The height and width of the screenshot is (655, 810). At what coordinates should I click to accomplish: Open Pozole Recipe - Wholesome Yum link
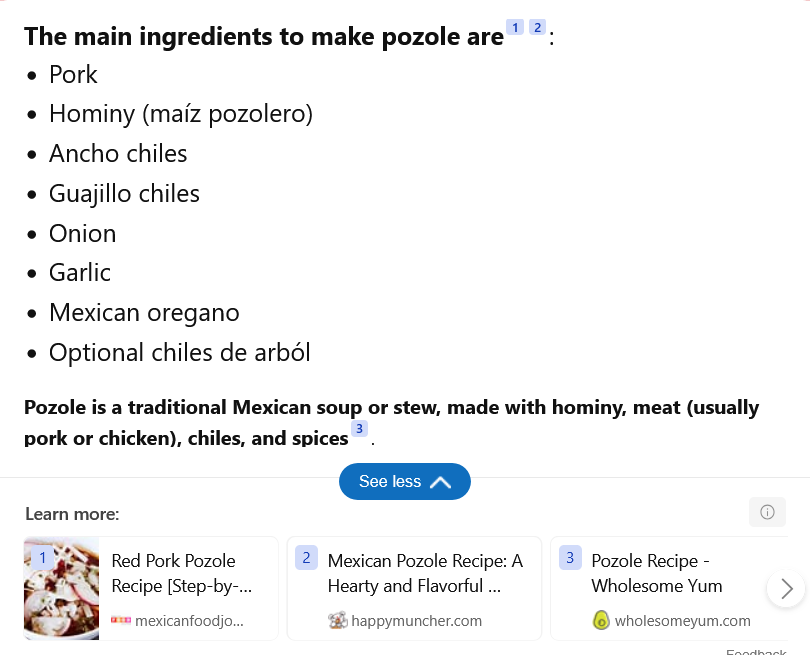(657, 573)
